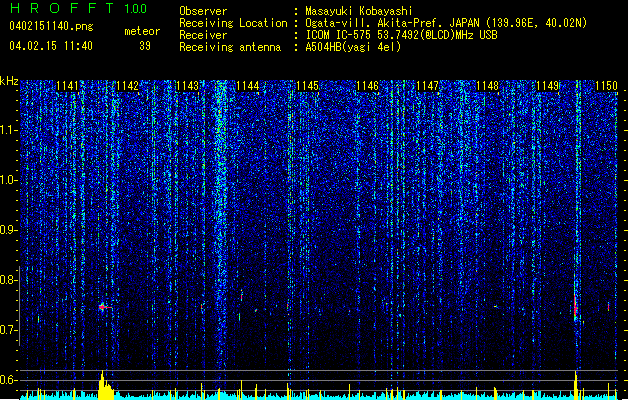Image resolution: width=629 pixels, height=400 pixels.
Task: Click the 'meteor' label
Action: pyautogui.click(x=142, y=31)
